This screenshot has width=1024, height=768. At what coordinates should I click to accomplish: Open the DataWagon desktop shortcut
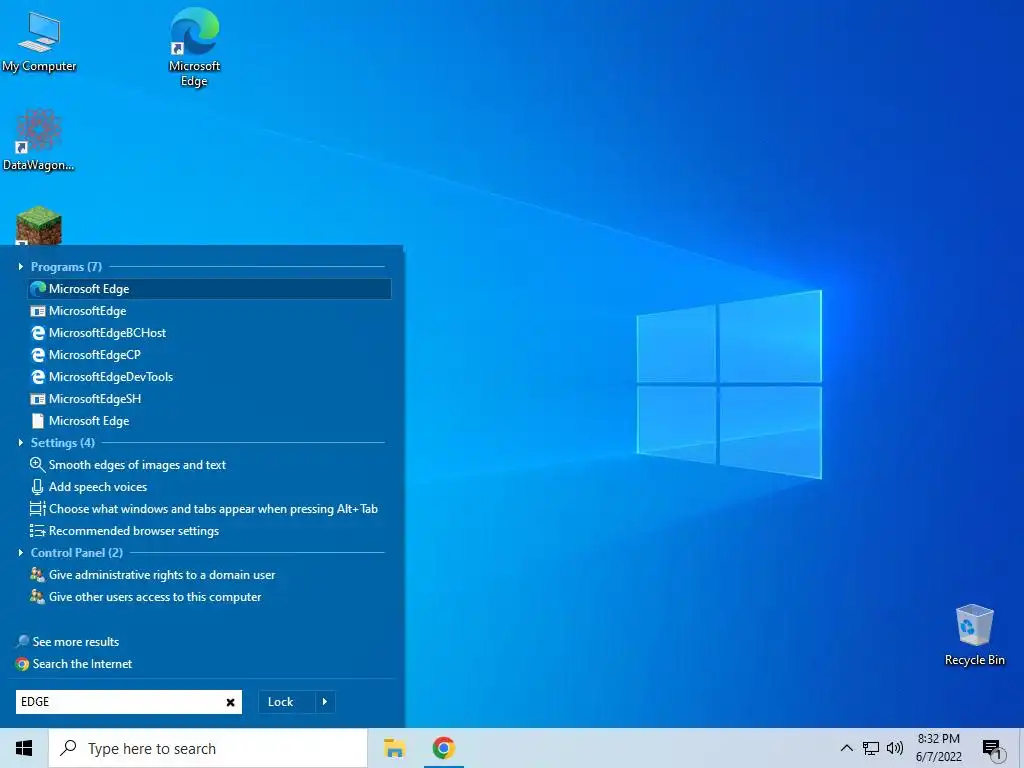[x=39, y=140]
